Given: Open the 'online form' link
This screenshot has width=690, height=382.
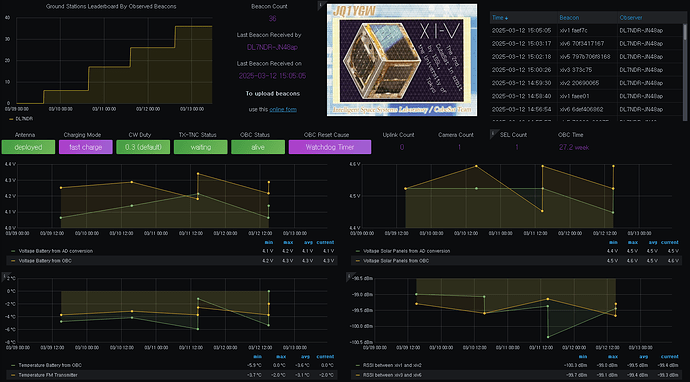Looking at the screenshot, I should tap(283, 109).
